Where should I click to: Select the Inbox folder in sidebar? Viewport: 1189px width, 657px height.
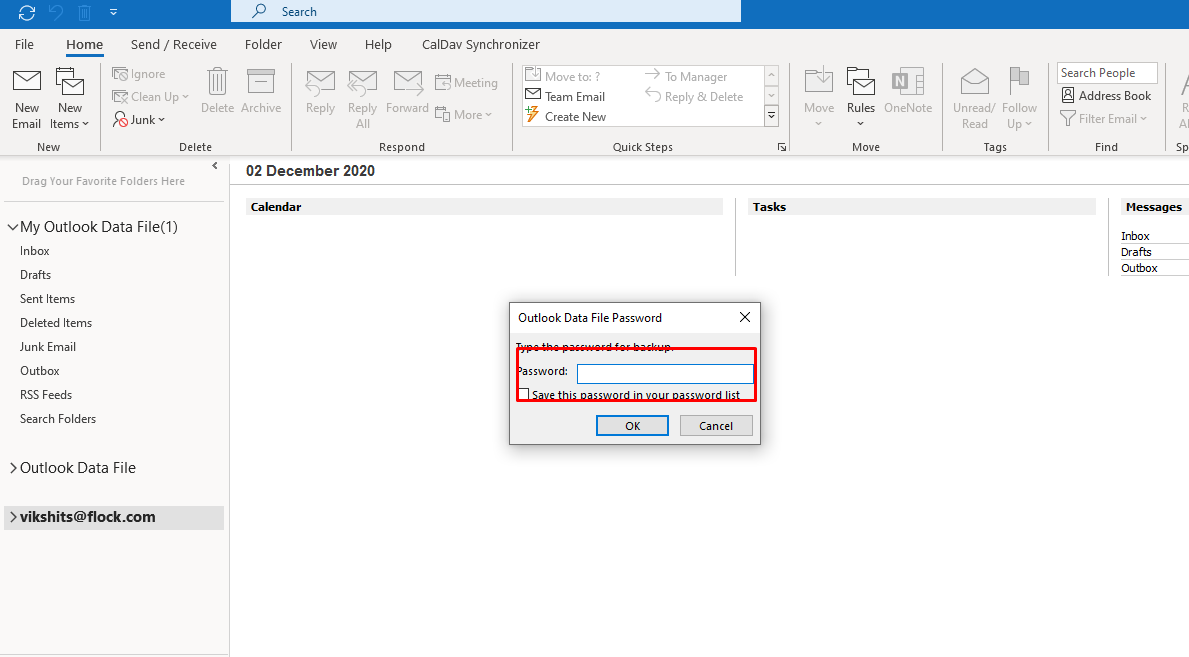coord(35,251)
